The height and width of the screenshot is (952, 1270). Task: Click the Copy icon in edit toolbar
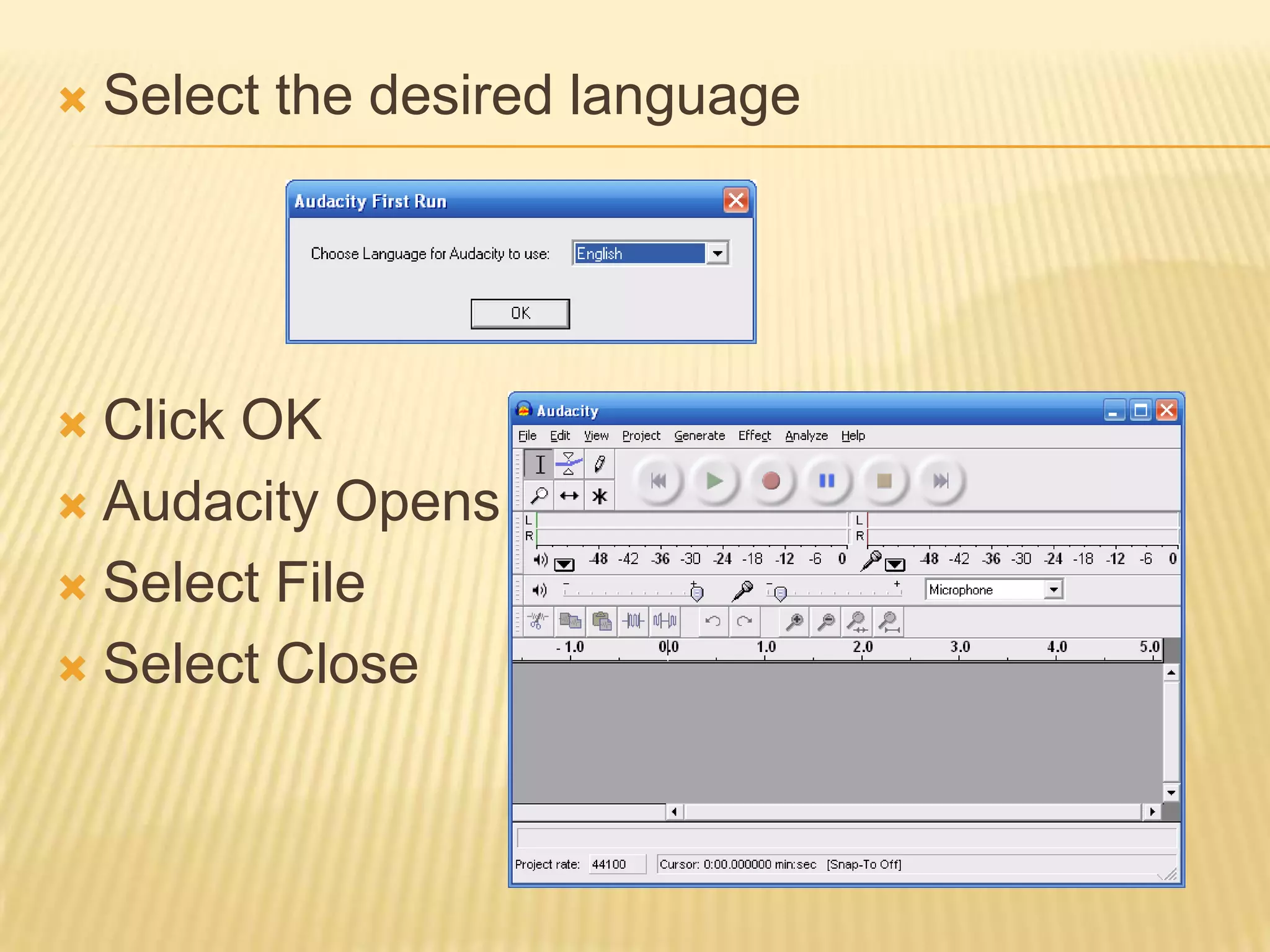coord(570,620)
